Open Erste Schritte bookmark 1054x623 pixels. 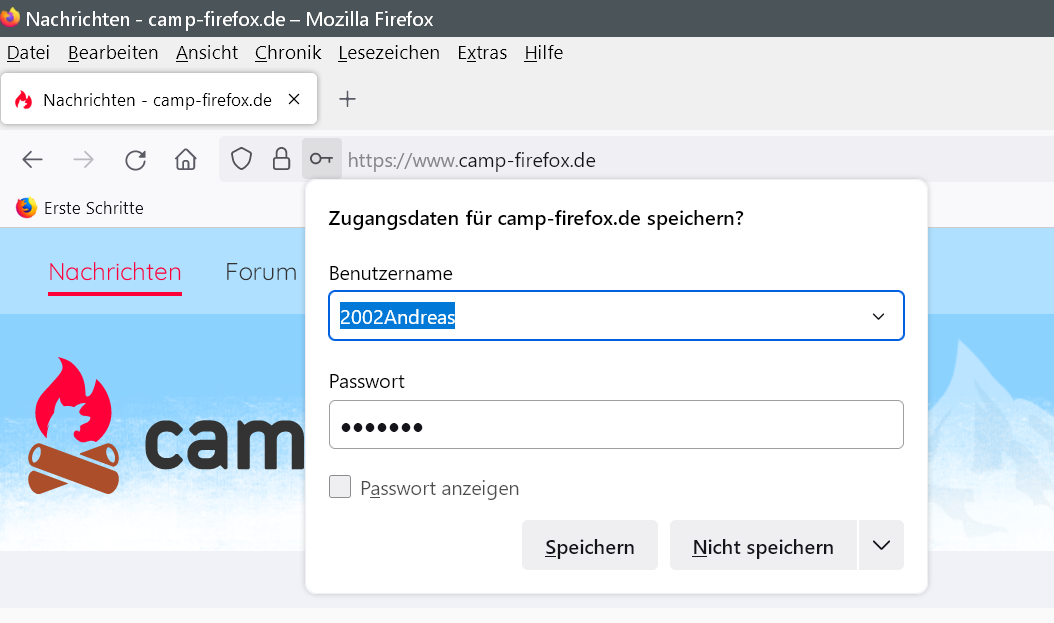pos(81,208)
